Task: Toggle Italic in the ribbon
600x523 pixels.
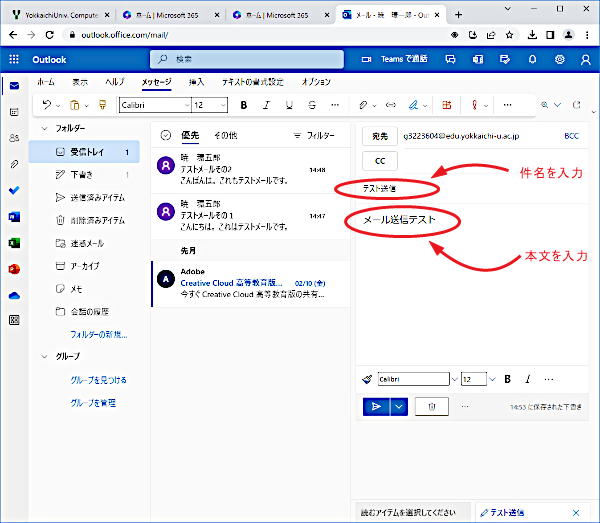Action: 266,105
